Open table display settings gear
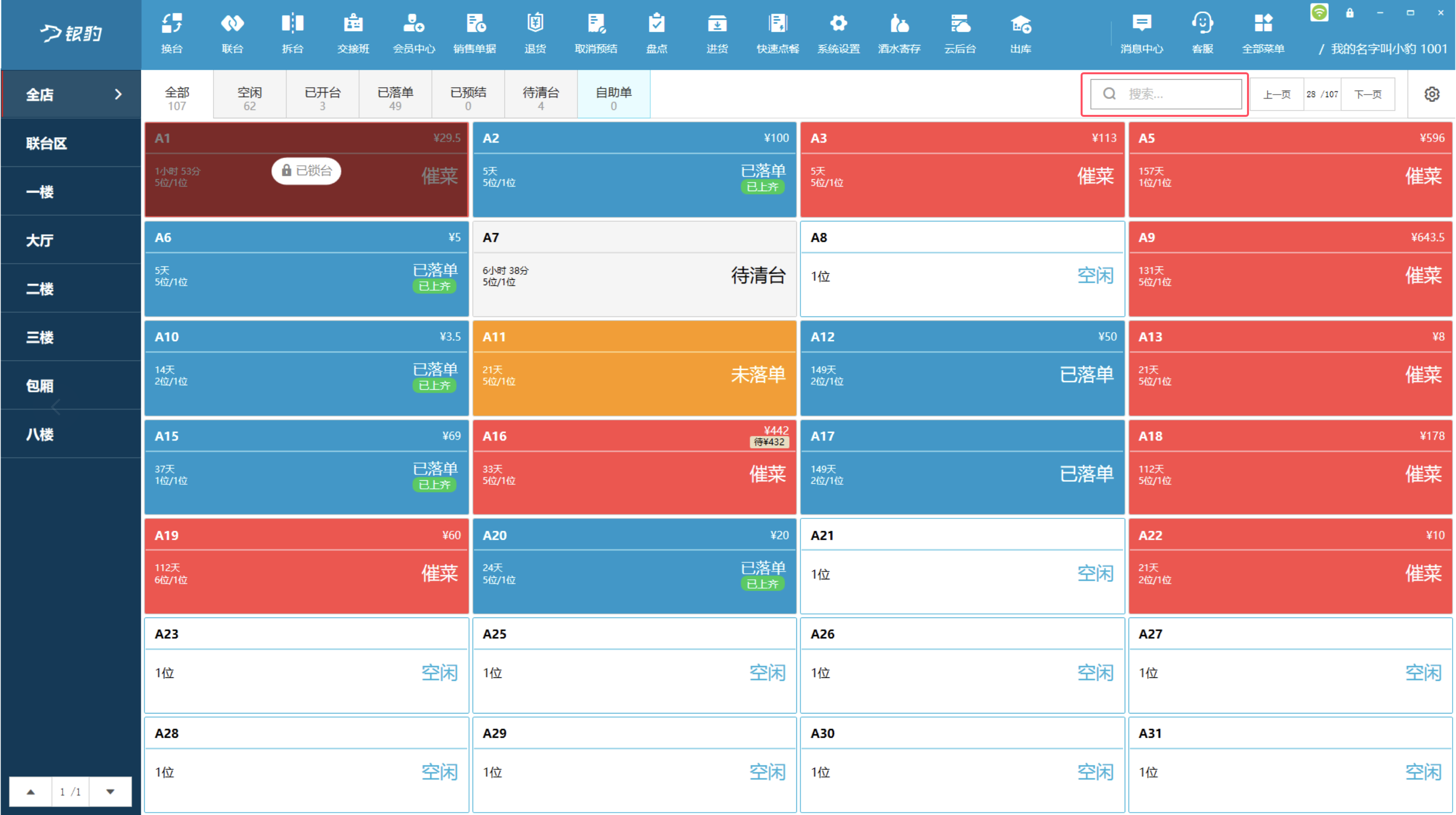 point(1432,95)
